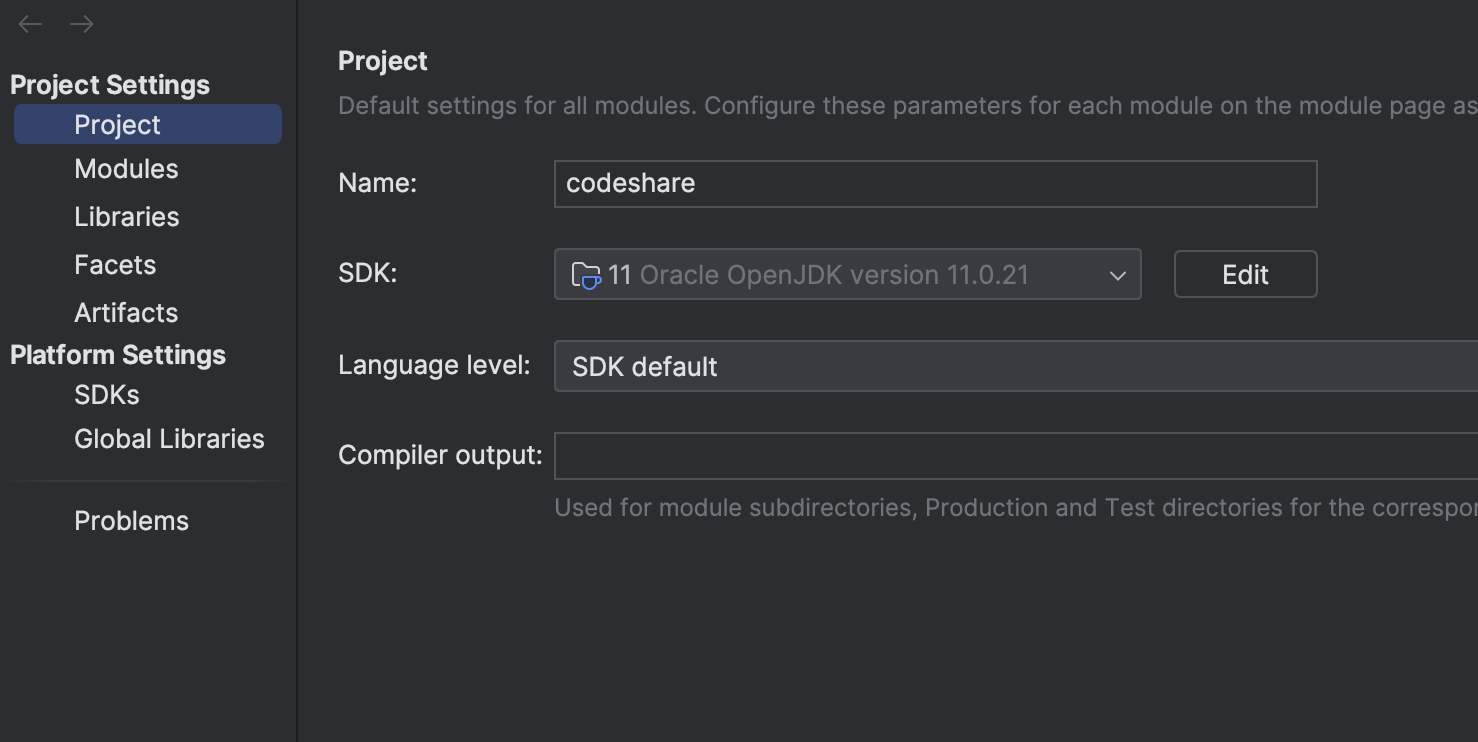Click the back navigation arrow
Viewport: 1478px width, 742px height.
29,24
